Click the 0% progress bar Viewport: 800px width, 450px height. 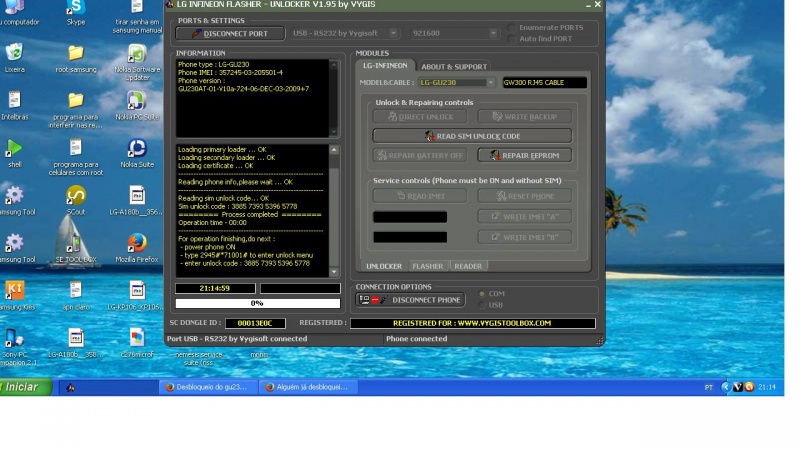(x=258, y=304)
